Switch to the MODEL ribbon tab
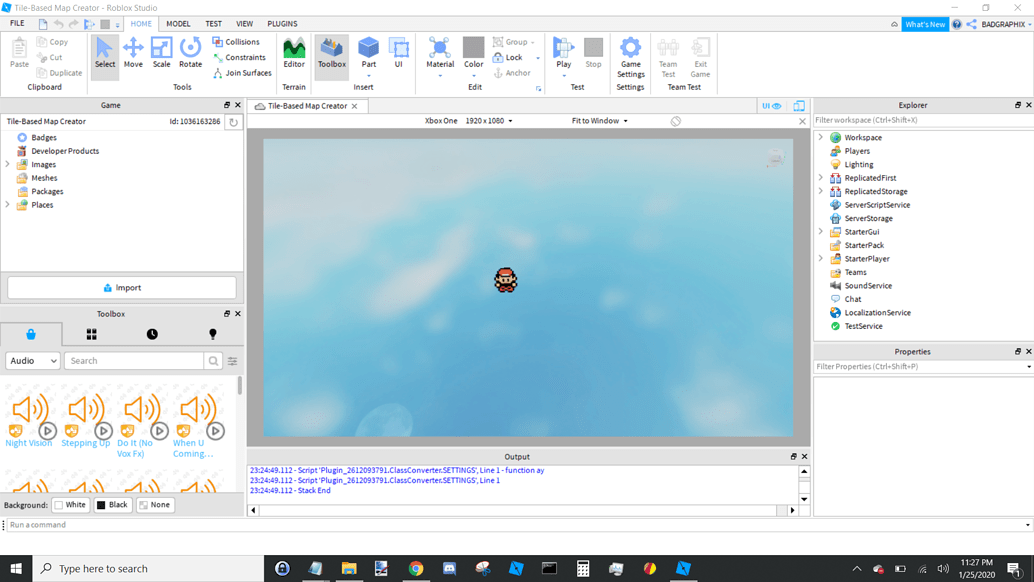The image size is (1034, 582). pos(178,23)
